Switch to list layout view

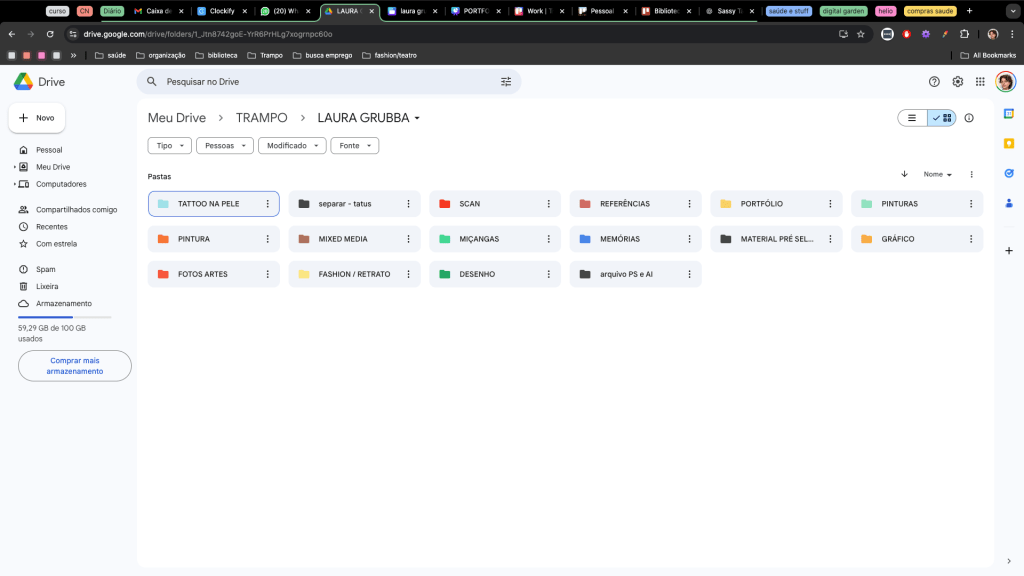point(912,118)
